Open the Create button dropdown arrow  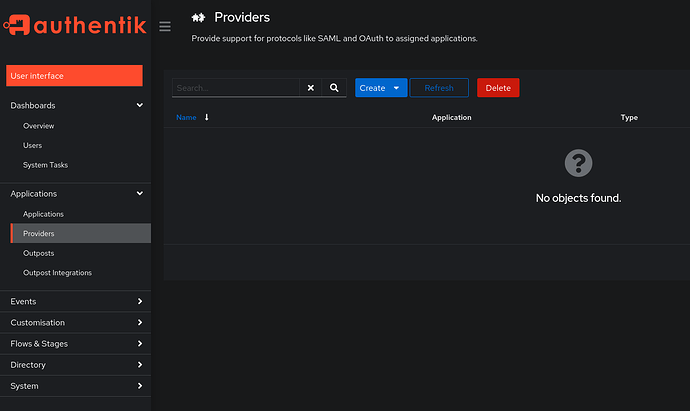(397, 88)
